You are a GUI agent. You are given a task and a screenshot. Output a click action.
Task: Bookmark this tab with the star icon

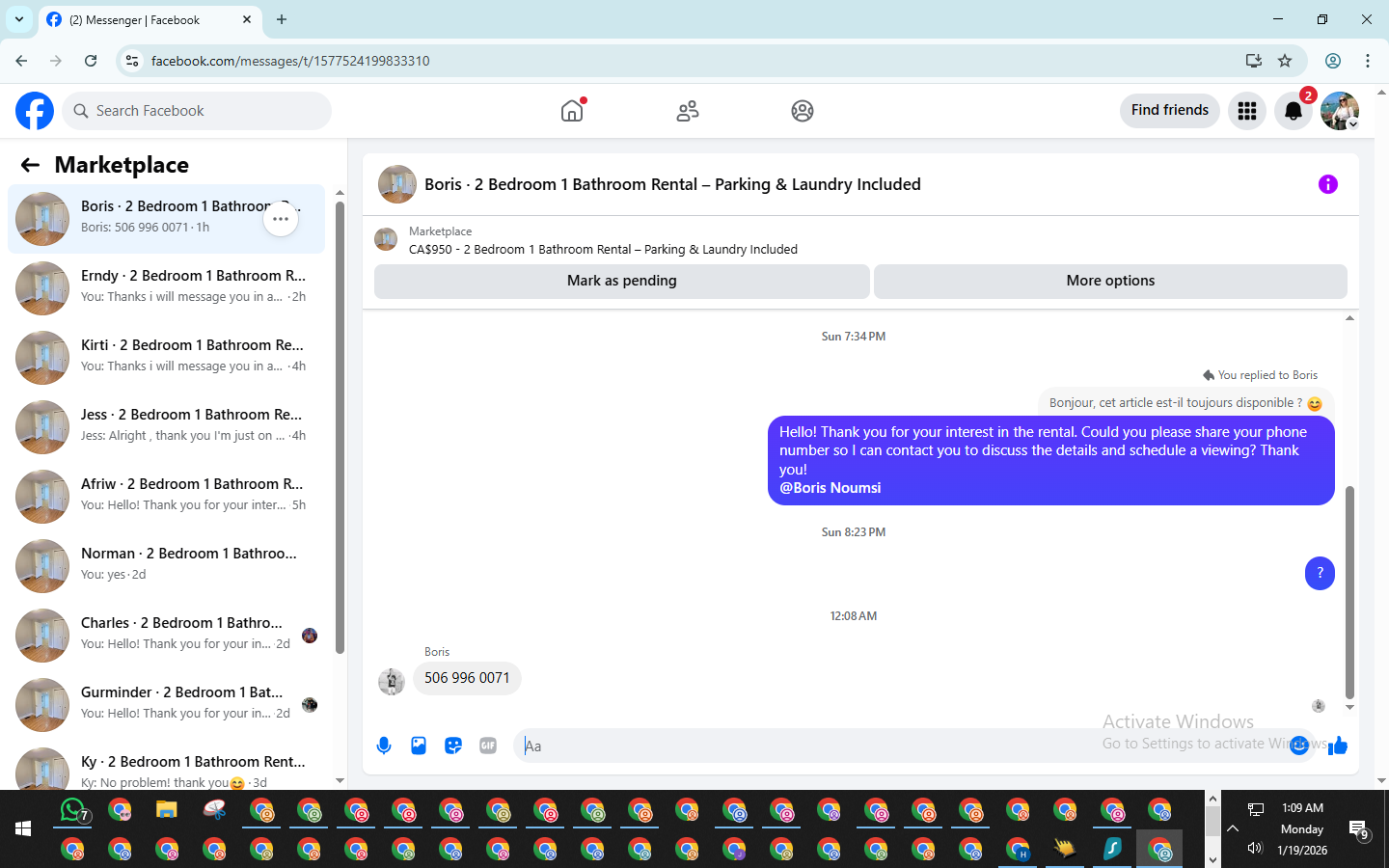pos(1285,61)
